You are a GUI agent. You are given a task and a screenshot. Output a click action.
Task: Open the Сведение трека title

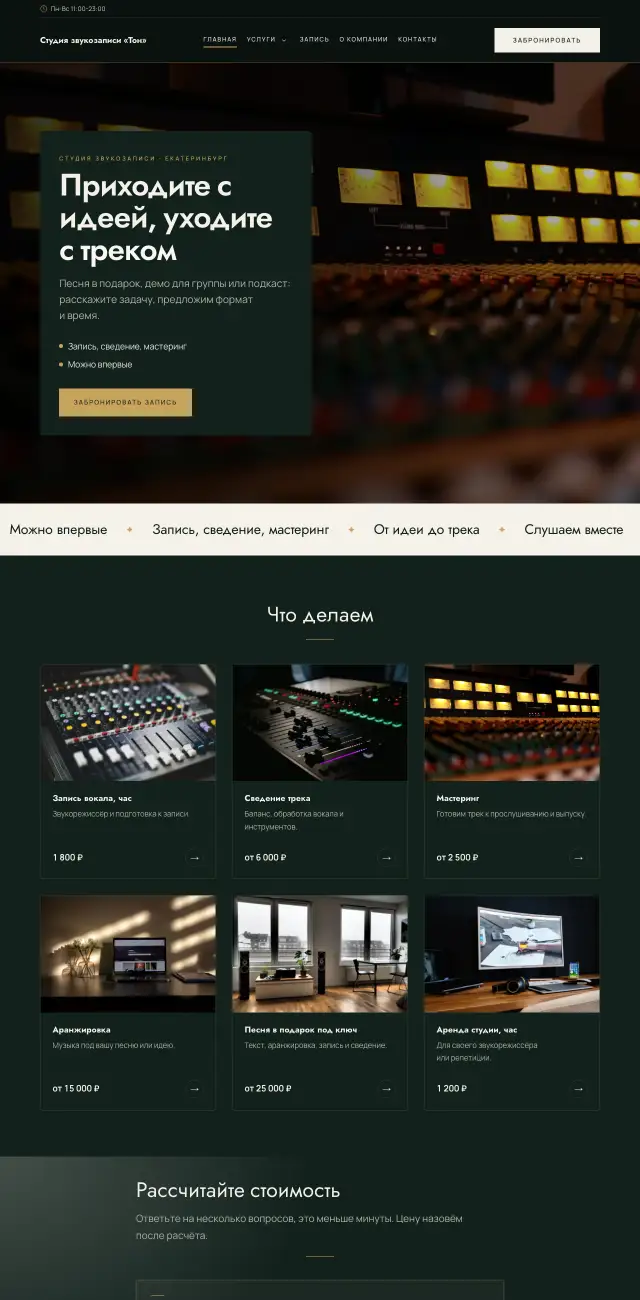click(x=277, y=798)
